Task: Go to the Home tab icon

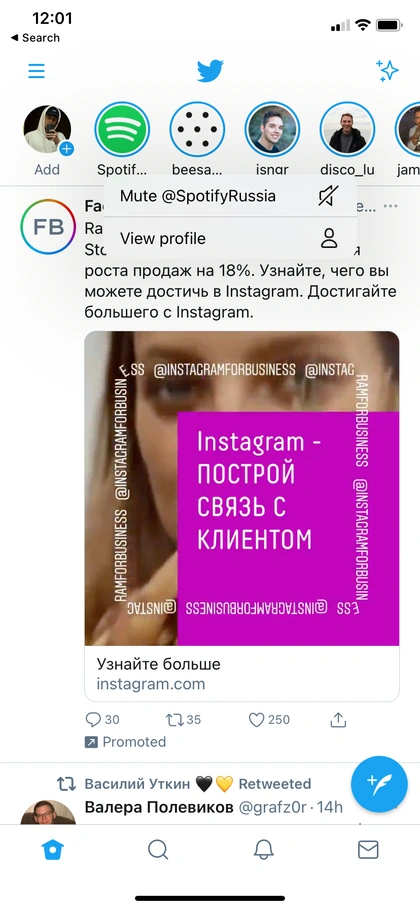Action: [53, 850]
